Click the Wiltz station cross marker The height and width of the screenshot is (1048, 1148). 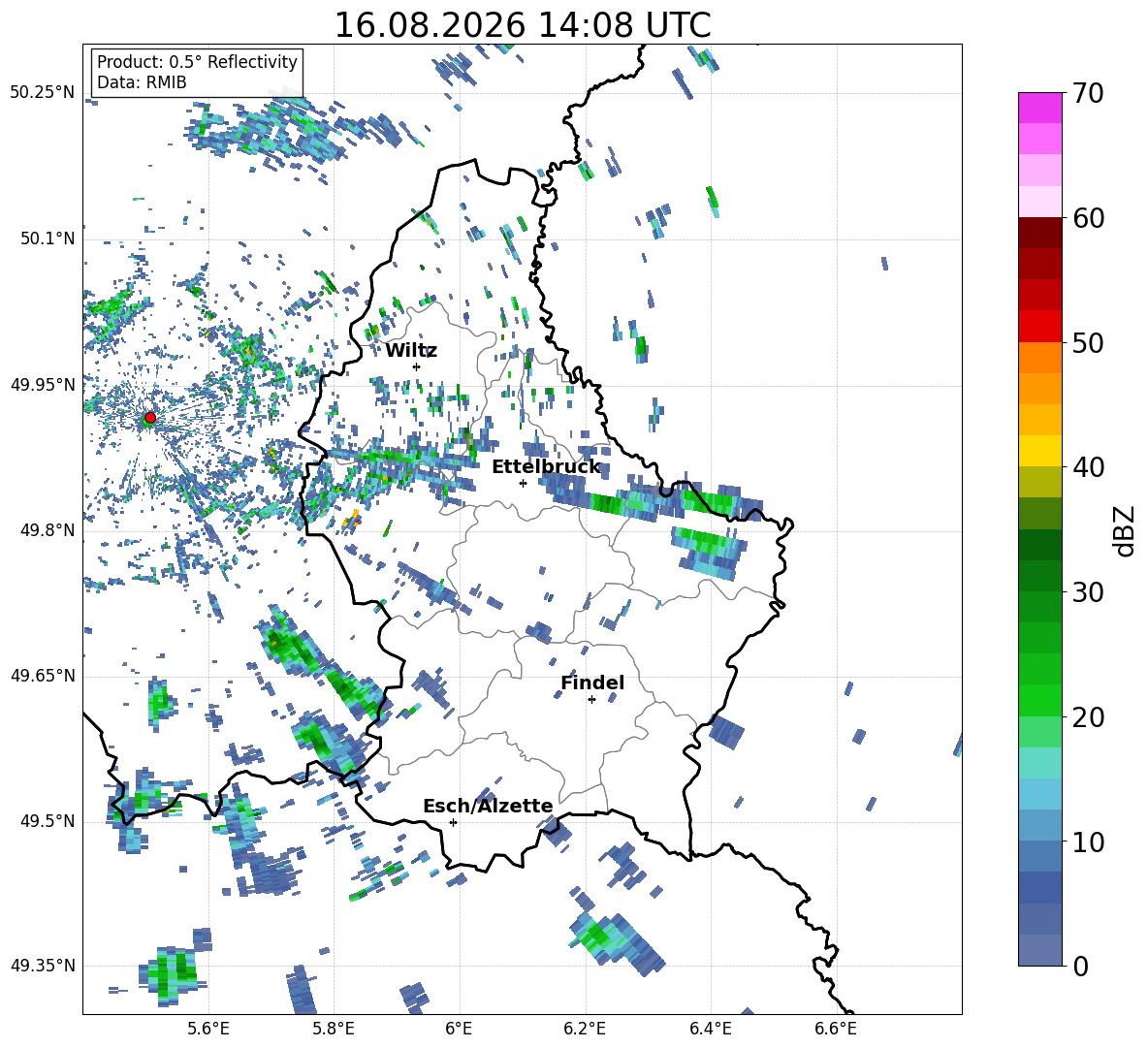tap(417, 366)
